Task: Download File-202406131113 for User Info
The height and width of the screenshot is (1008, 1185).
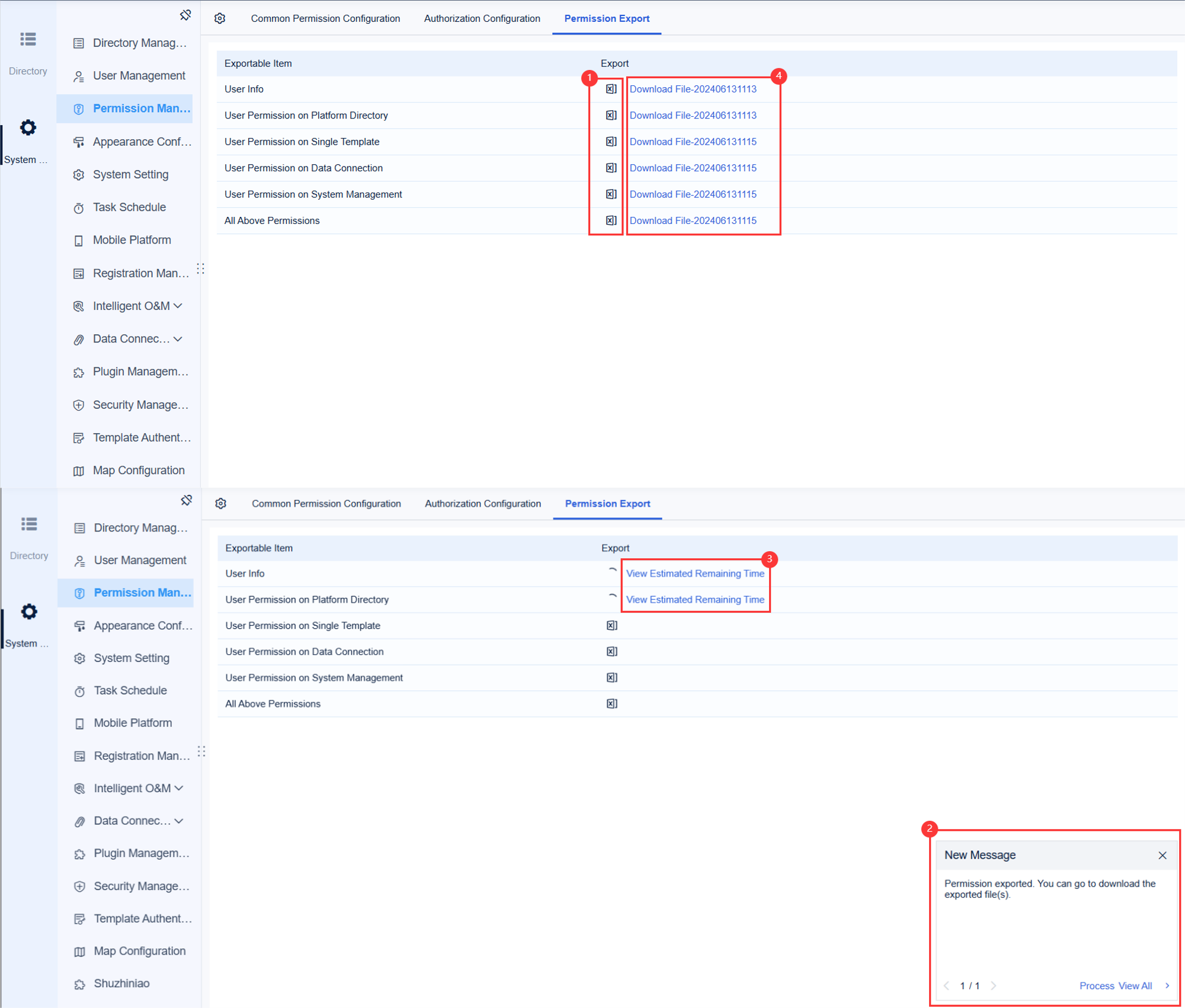Action: 692,89
